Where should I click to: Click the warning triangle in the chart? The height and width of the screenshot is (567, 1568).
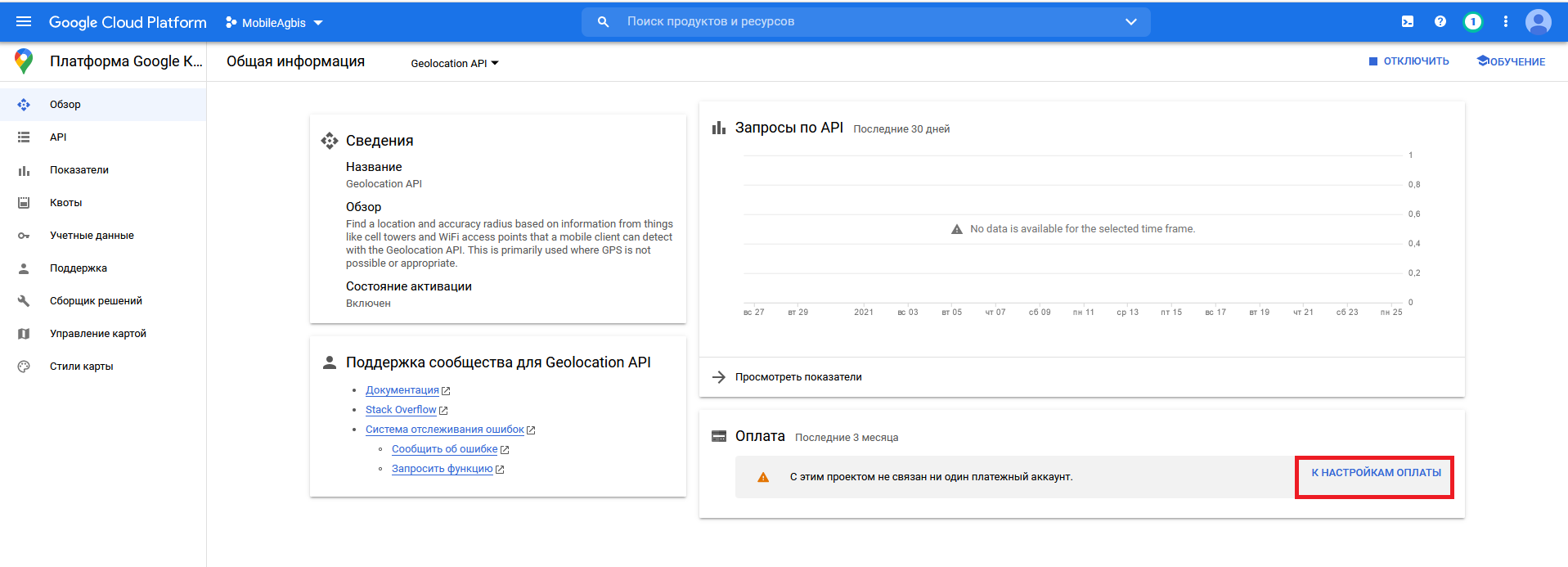coord(957,229)
